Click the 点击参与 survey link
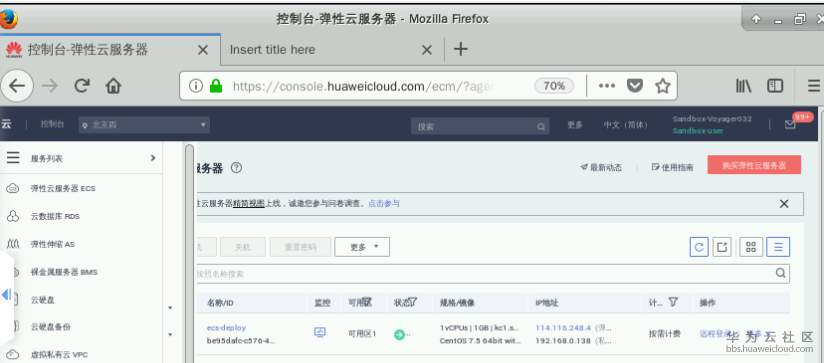Viewport: 824px width, 363px height. 384,203
